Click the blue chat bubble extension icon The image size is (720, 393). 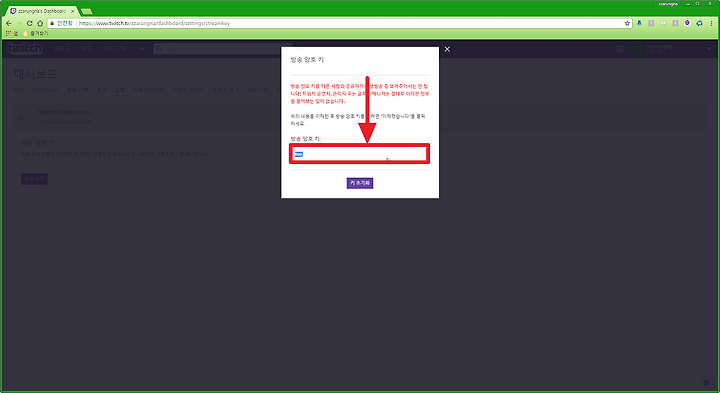tap(699, 23)
